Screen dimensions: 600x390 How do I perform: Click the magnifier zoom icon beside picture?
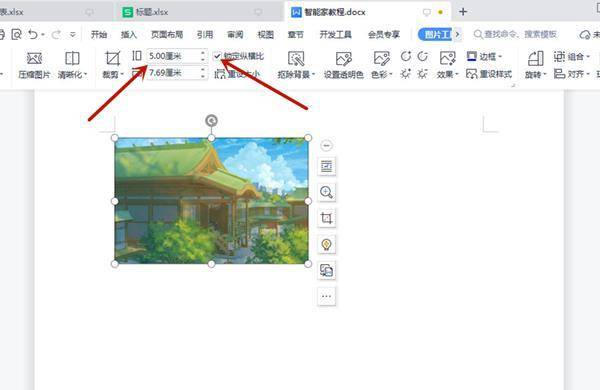point(326,192)
